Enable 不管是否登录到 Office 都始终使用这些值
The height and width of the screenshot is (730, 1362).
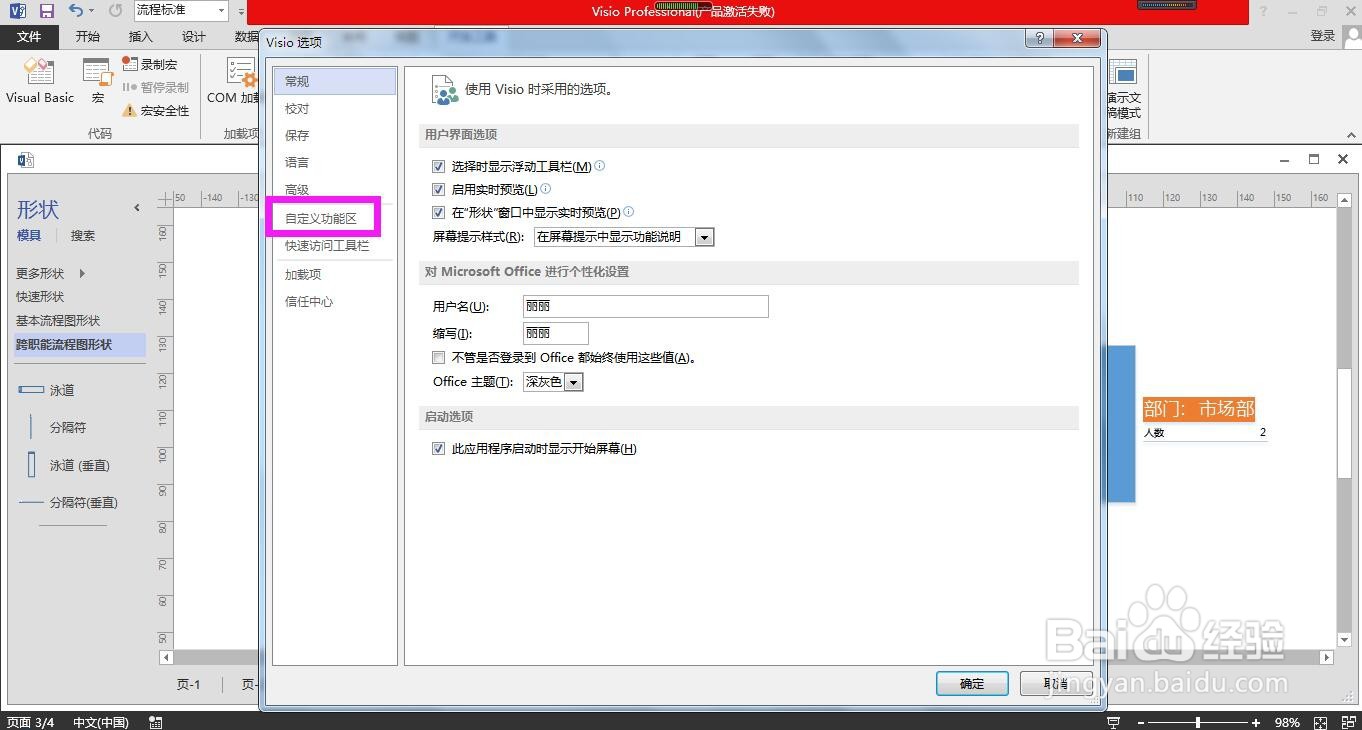pos(438,357)
